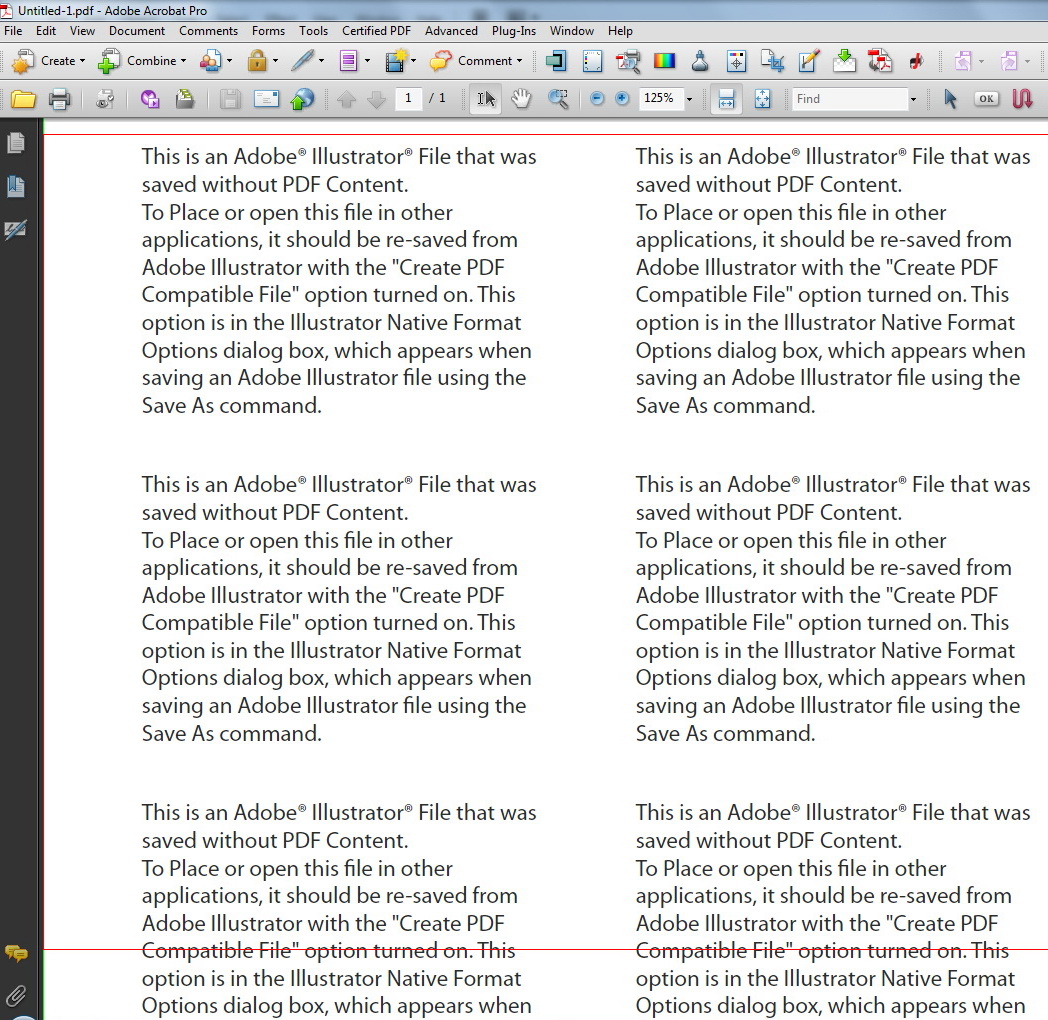
Task: Click the Preflight document eye icon
Action: click(105, 100)
